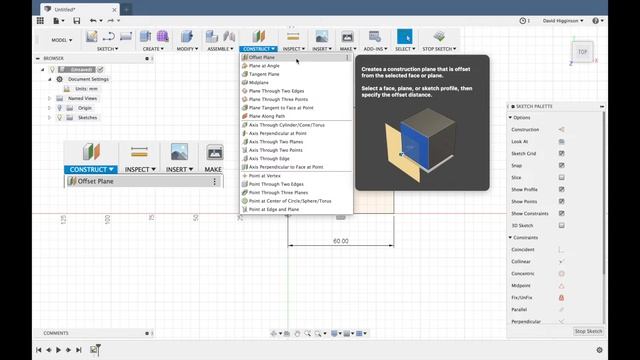640x360 pixels.
Task: Expand the Named Views tree node
Action: [x=49, y=98]
